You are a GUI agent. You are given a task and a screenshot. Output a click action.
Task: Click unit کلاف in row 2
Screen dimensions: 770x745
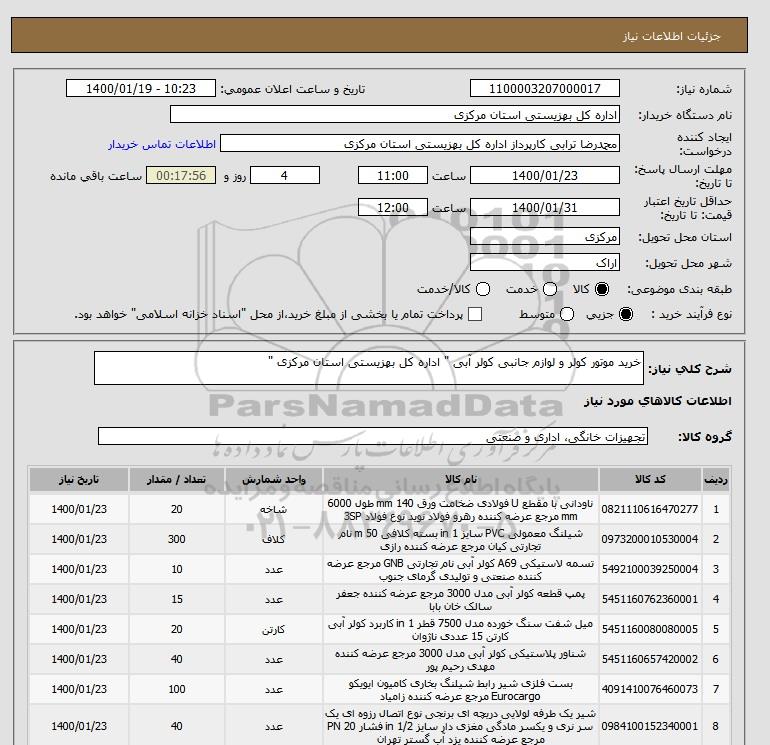click(x=274, y=539)
